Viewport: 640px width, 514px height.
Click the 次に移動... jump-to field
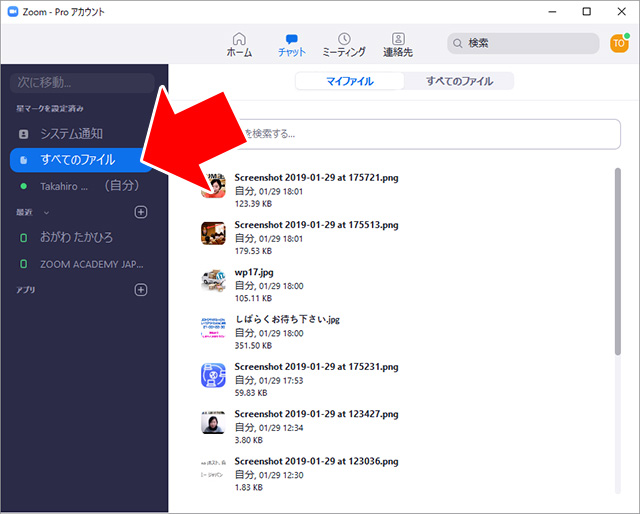click(x=80, y=81)
